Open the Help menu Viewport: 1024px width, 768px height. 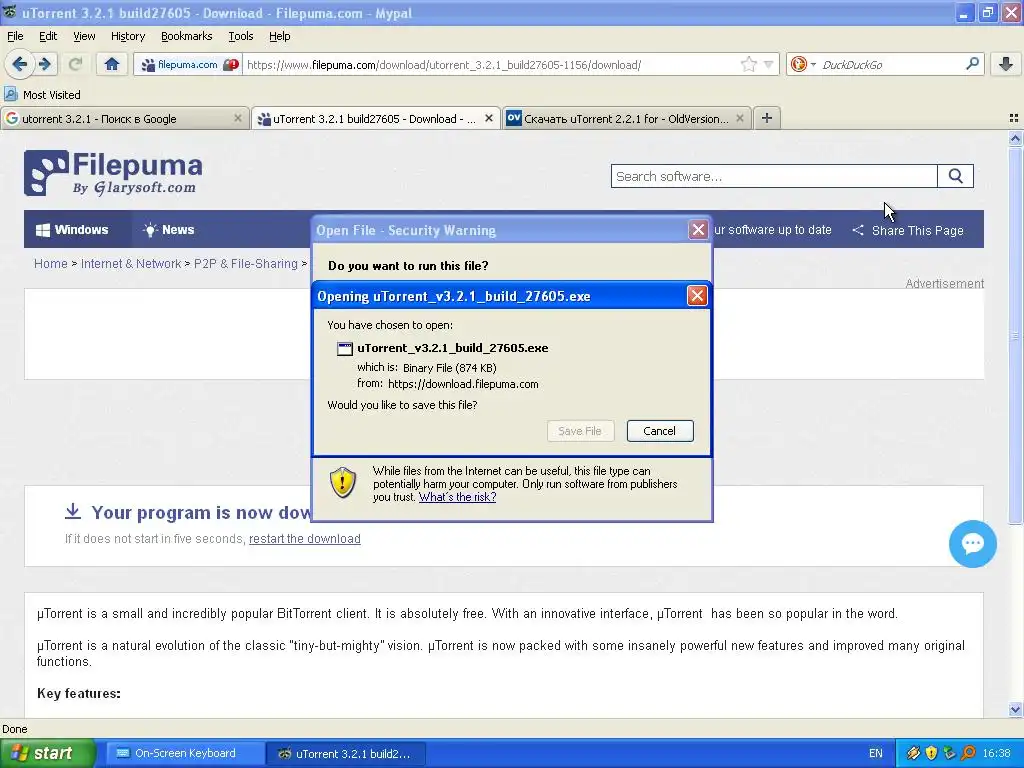tap(280, 36)
